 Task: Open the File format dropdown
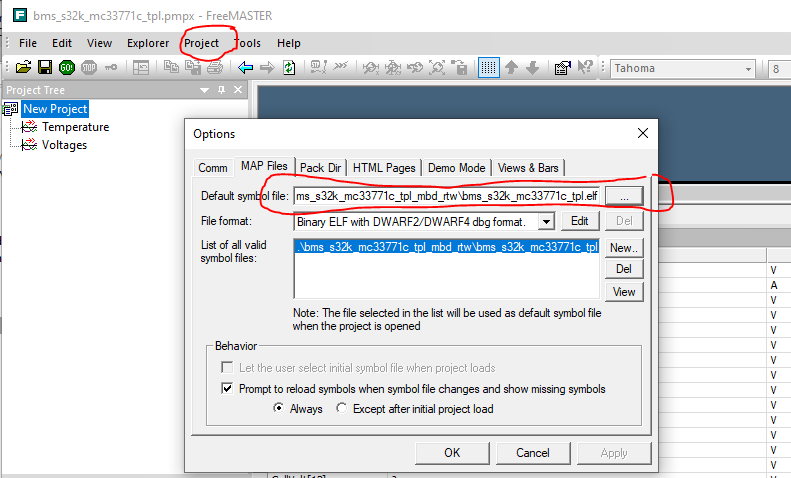coord(546,221)
